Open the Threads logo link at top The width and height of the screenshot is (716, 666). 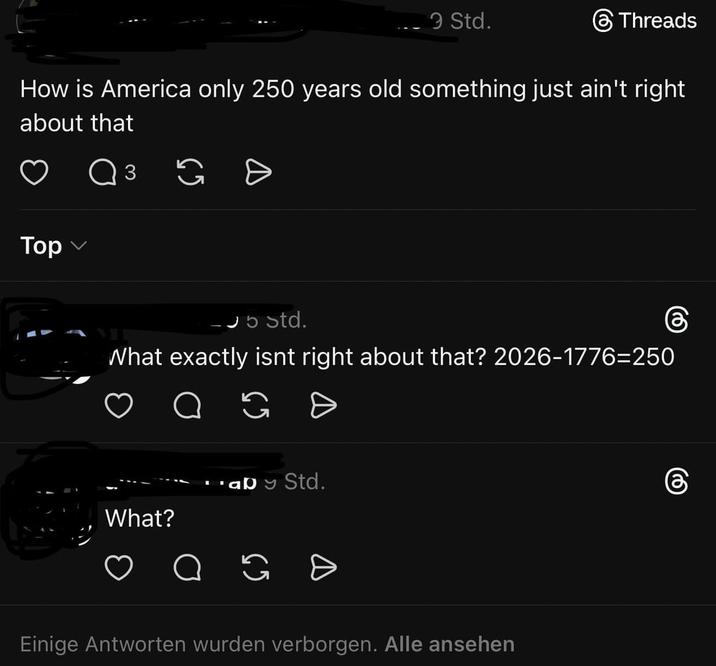(644, 21)
